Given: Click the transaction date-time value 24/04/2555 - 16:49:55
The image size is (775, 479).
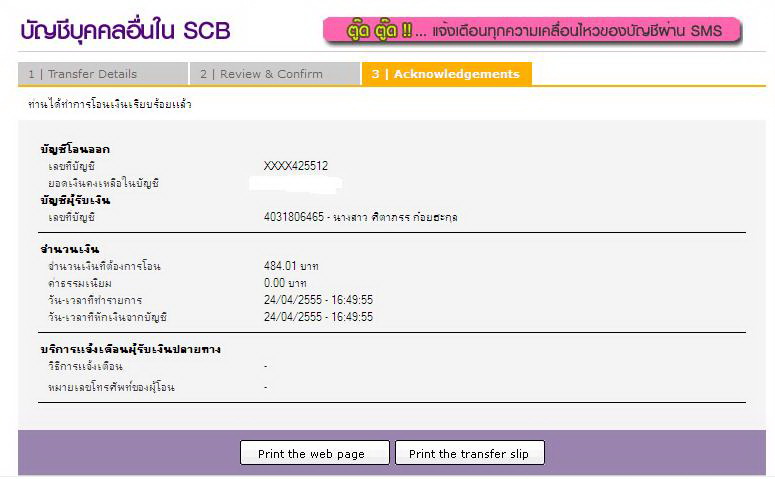Looking at the screenshot, I should [318, 300].
